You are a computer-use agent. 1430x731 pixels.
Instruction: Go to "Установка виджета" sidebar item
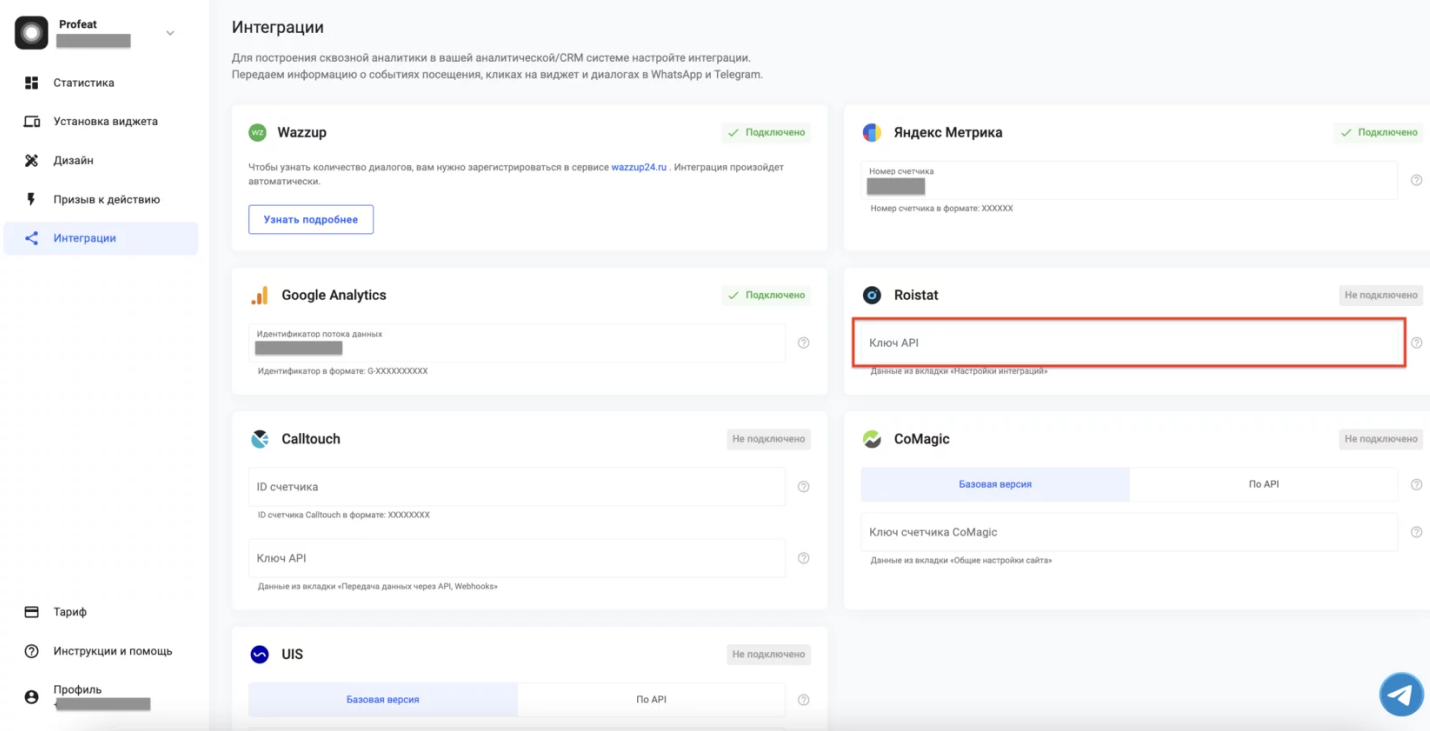tap(105, 121)
